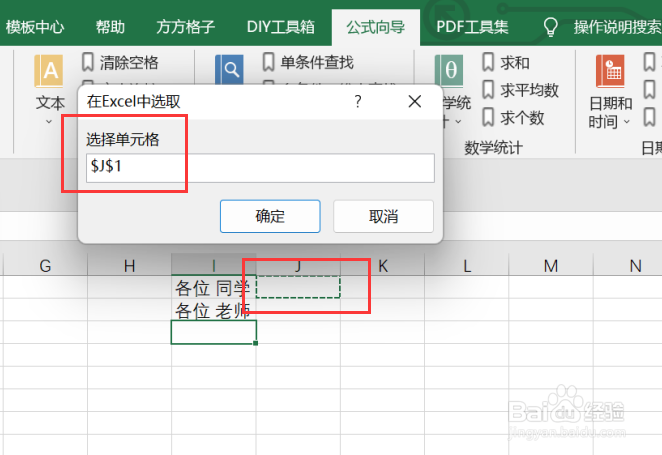Open the 模板中心 ribbon tab
The height and width of the screenshot is (455, 662).
(x=35, y=27)
